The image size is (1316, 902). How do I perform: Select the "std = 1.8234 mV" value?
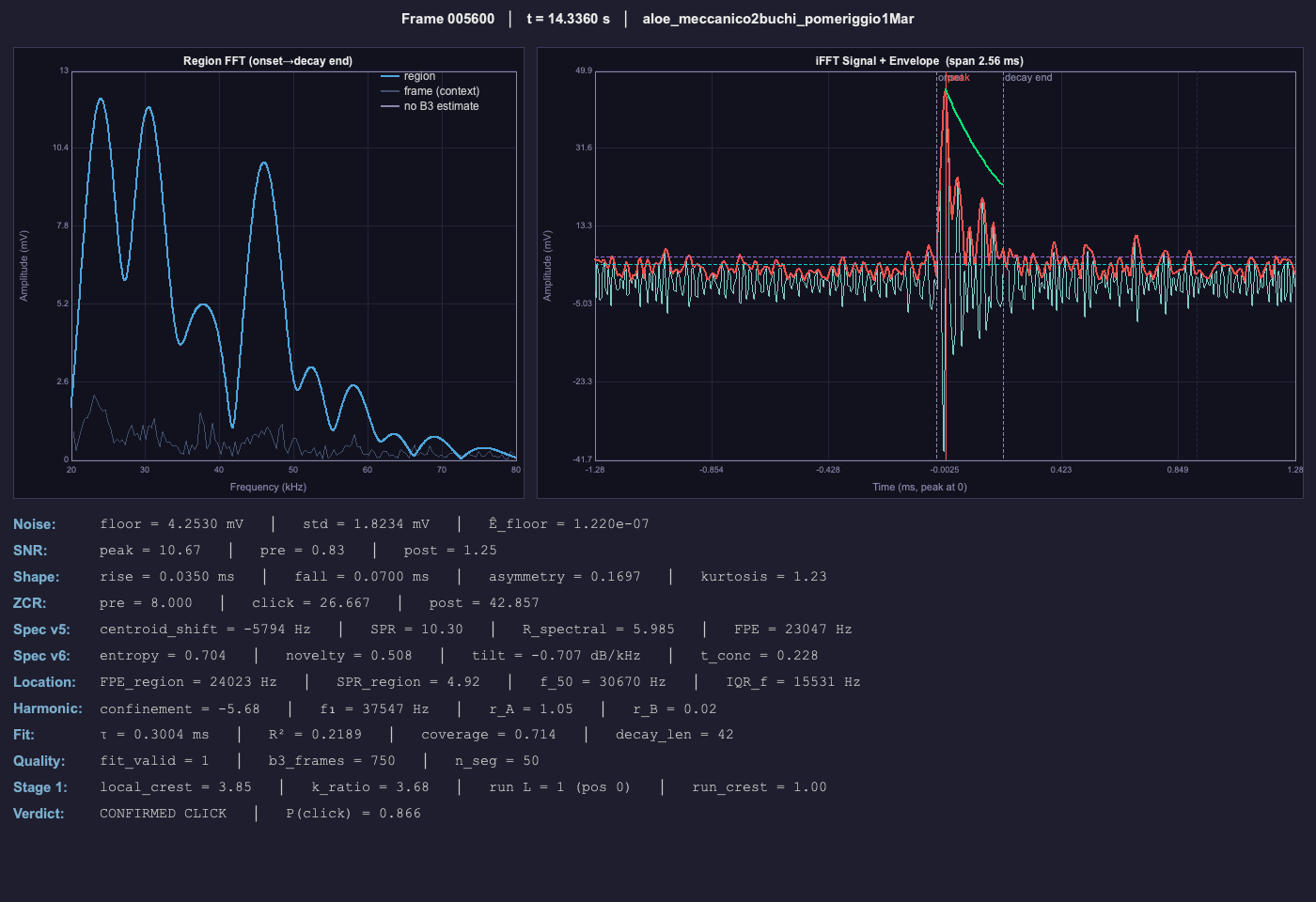(367, 524)
